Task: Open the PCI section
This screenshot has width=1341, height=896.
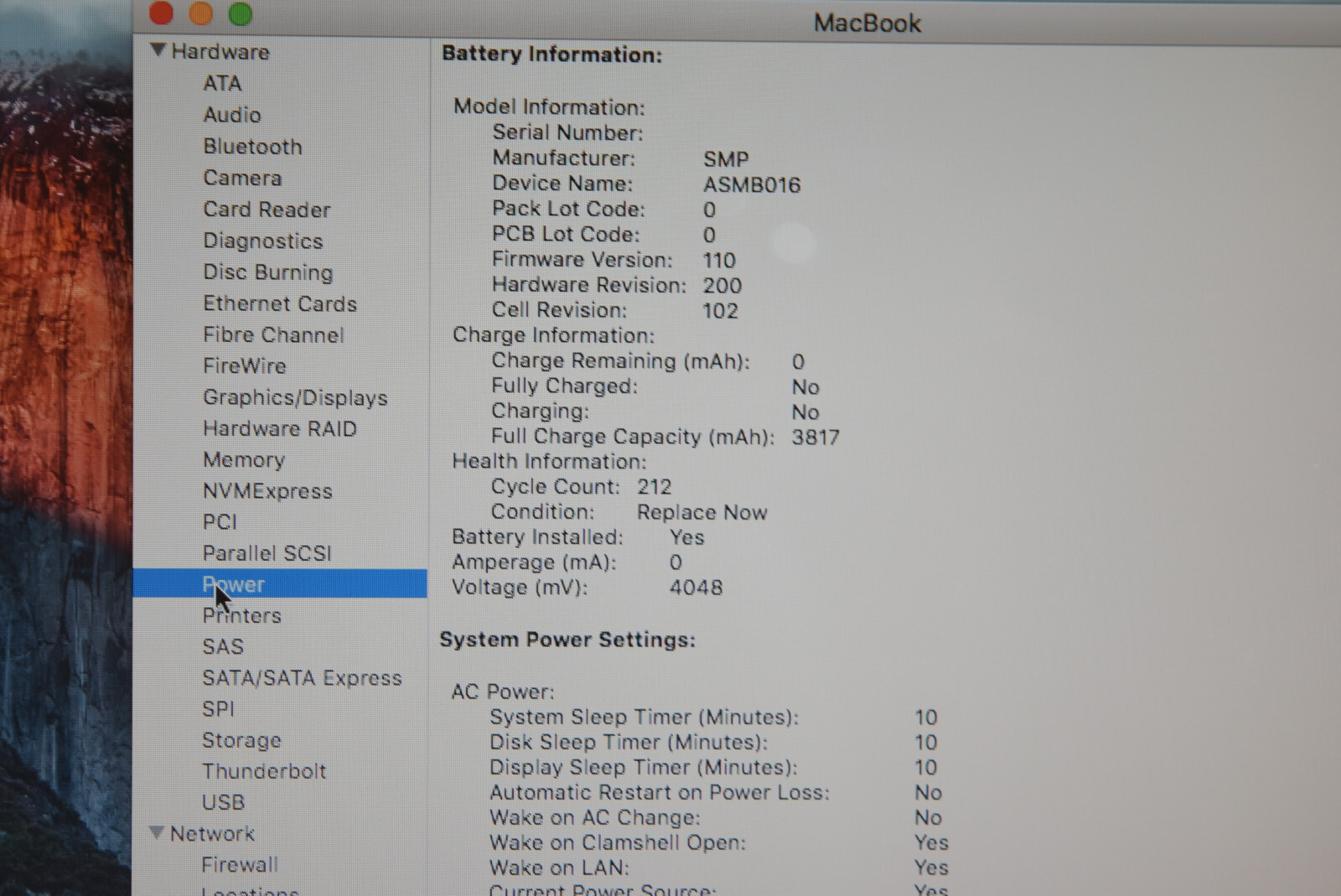Action: point(220,522)
